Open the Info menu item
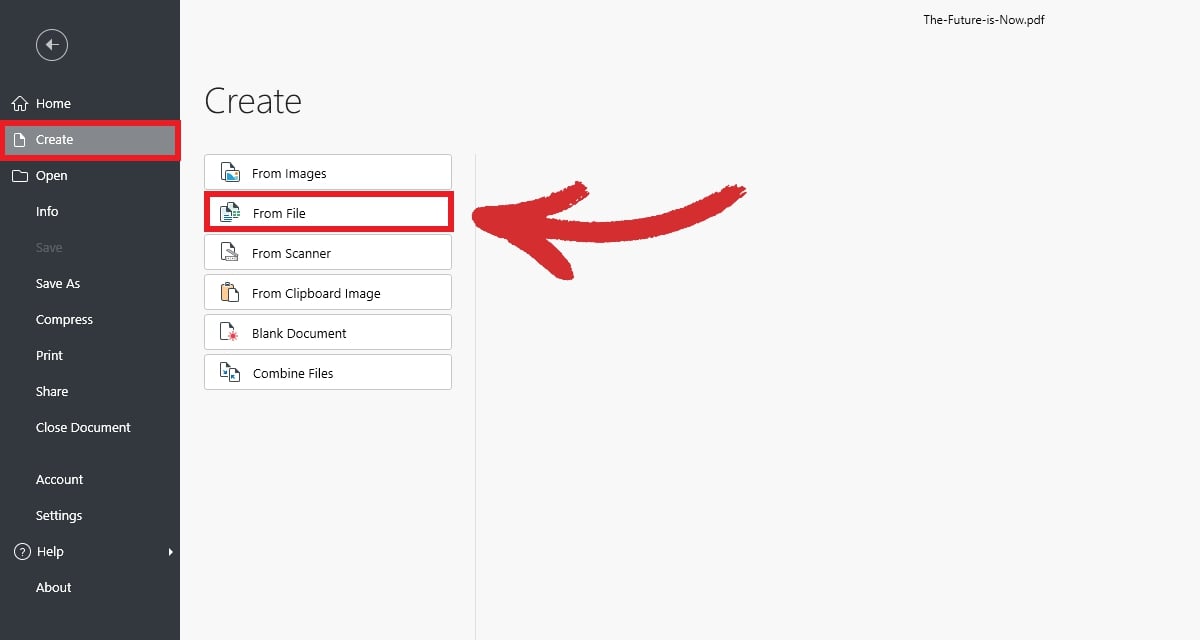1200x640 pixels. click(47, 212)
